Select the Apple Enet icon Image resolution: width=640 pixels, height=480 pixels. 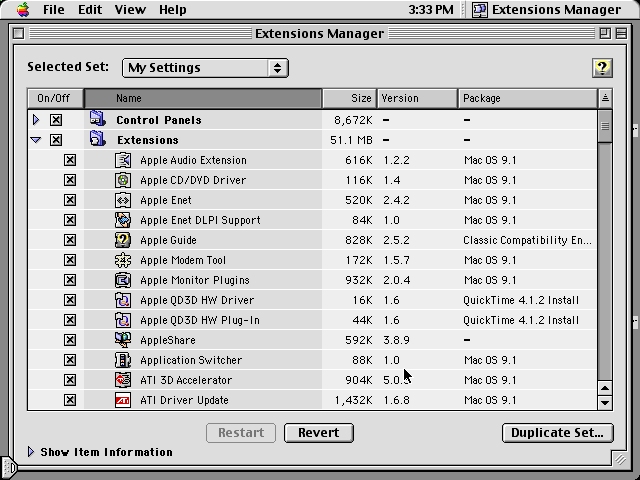123,200
